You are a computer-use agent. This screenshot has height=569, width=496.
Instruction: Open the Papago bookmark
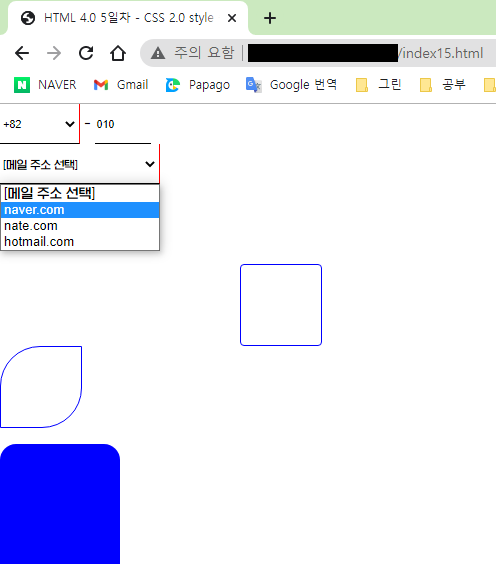tap(198, 85)
